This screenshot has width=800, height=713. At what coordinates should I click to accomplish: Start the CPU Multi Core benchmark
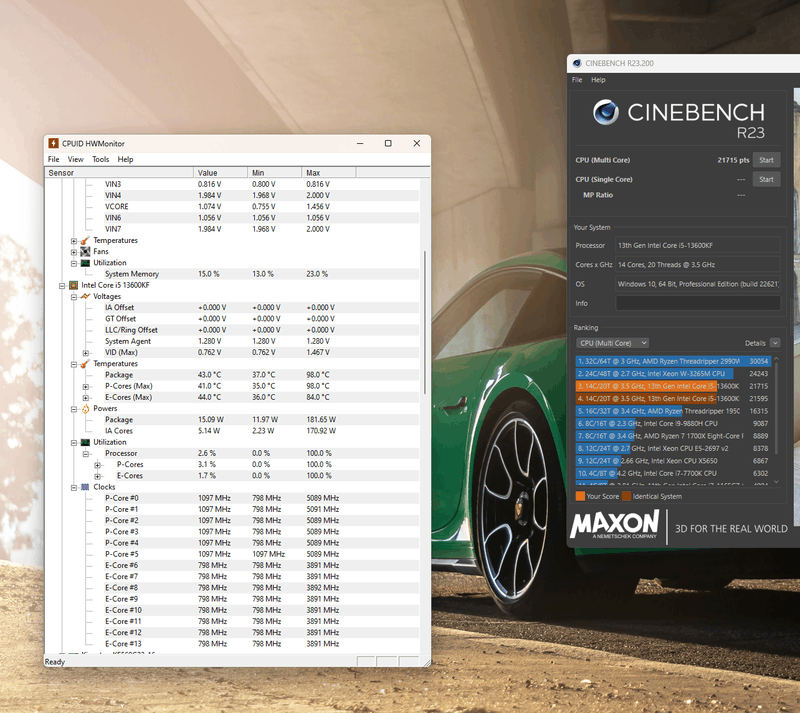click(766, 160)
